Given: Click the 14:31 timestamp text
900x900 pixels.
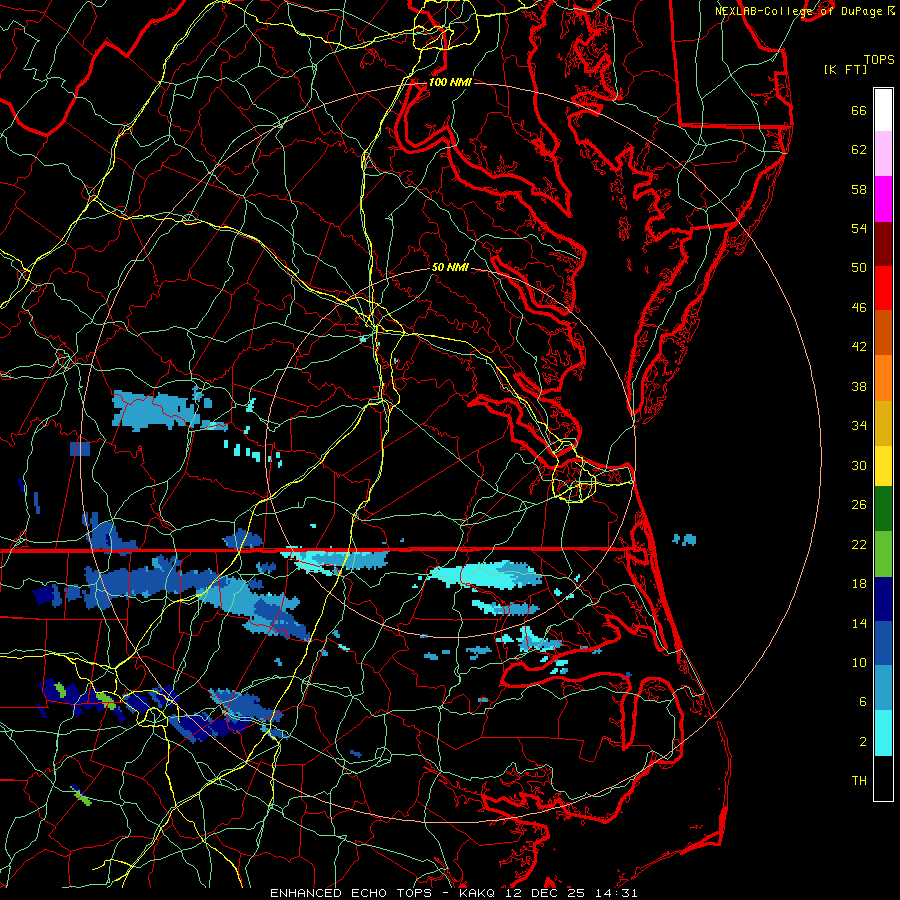Looking at the screenshot, I should pos(614,893).
